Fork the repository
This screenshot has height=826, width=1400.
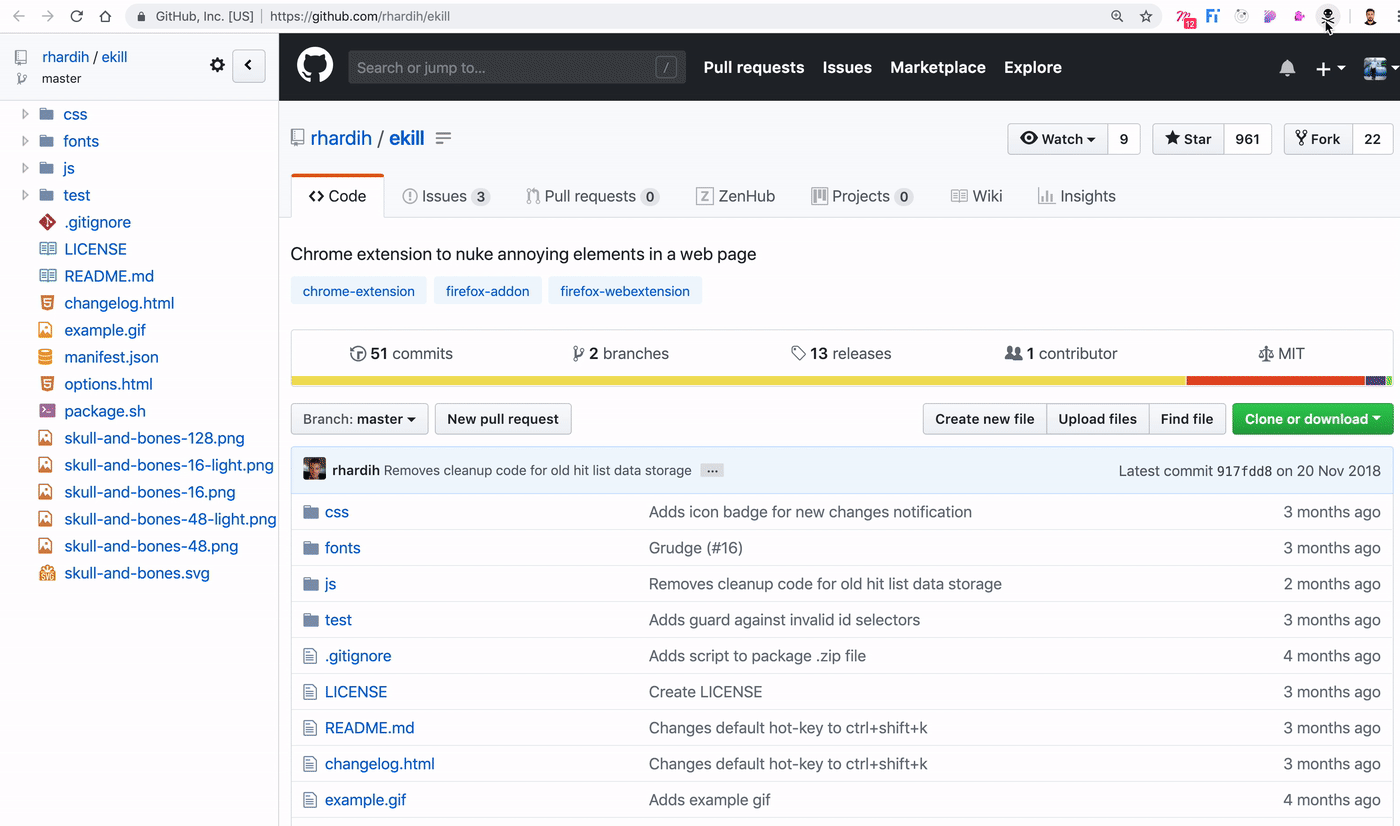coord(1318,139)
